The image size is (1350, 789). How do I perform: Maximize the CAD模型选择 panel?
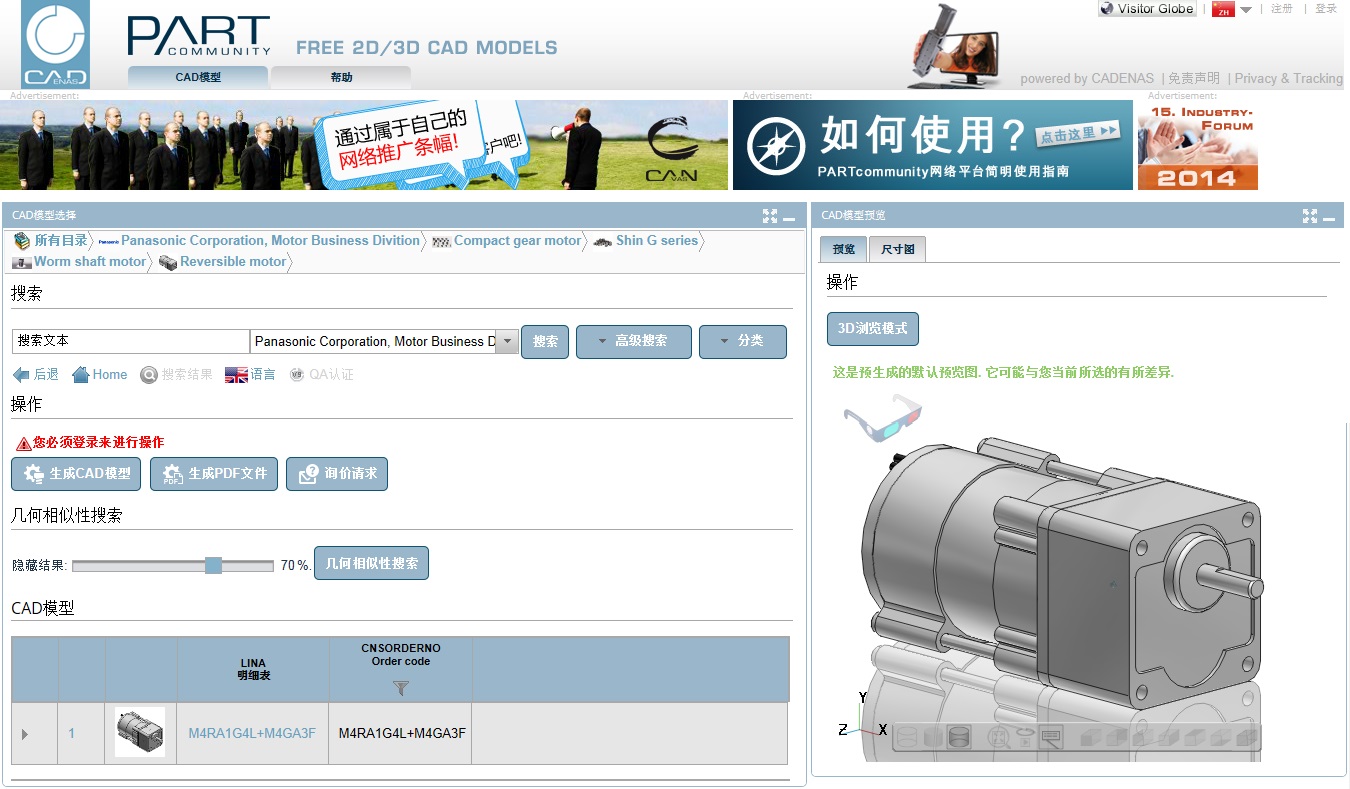769,216
